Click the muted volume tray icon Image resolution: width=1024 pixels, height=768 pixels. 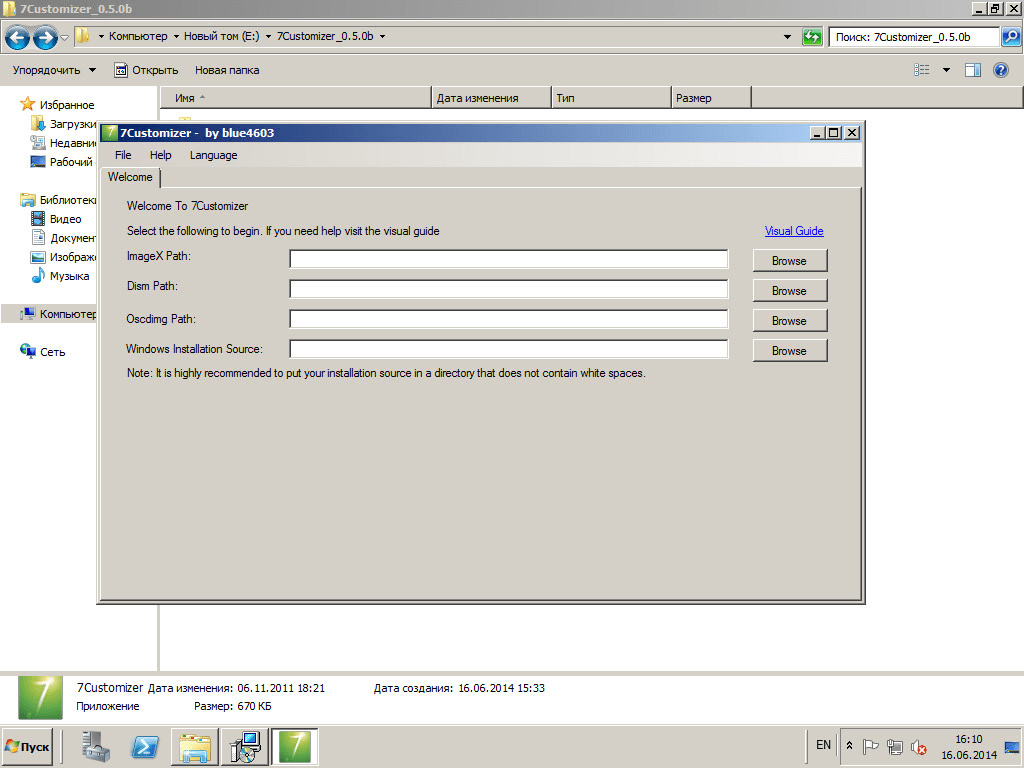[919, 746]
